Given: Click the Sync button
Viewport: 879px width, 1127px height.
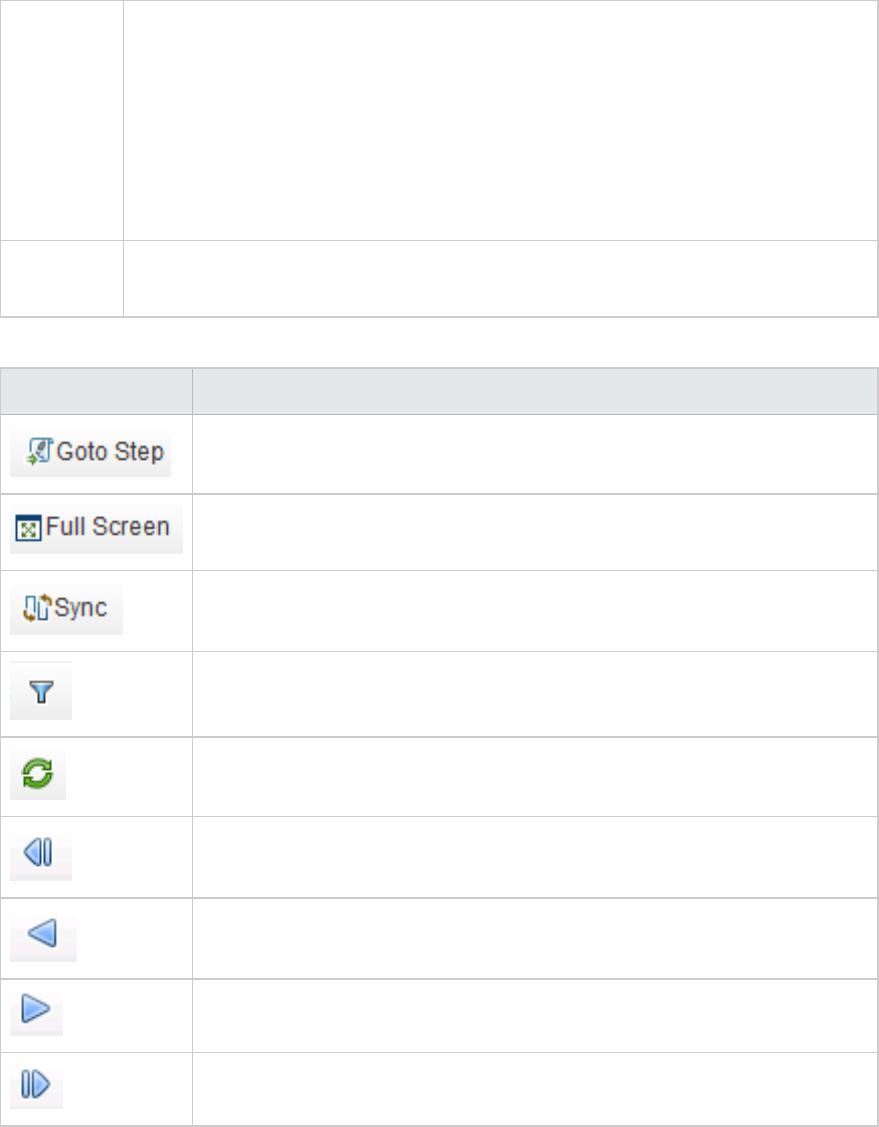Looking at the screenshot, I should (x=66, y=609).
